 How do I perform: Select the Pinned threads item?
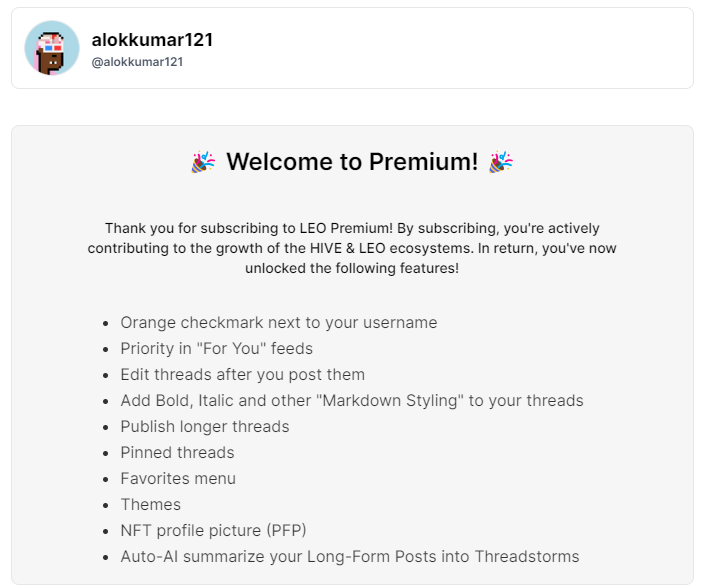(177, 453)
